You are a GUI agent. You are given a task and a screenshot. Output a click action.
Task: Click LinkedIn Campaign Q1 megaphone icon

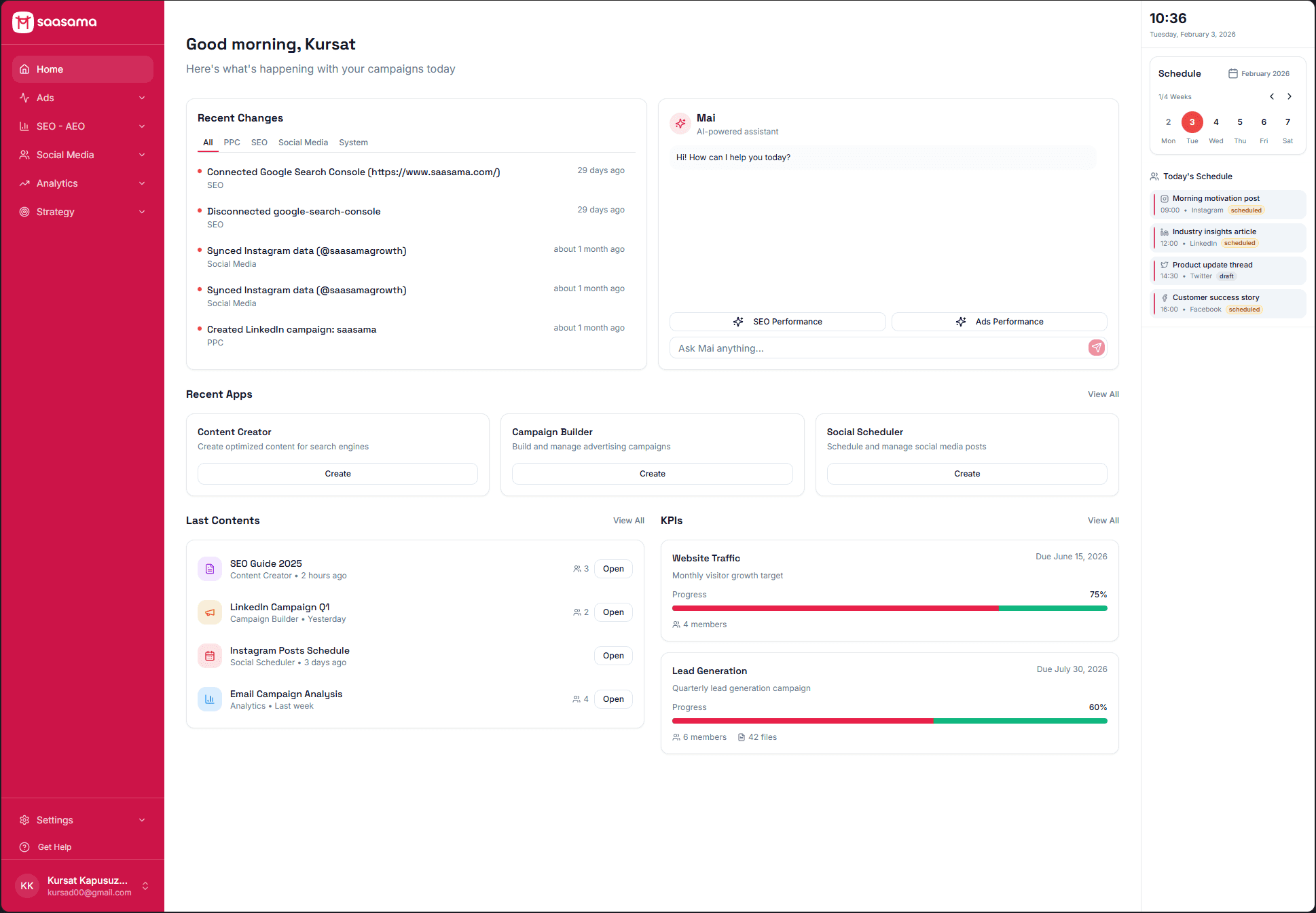210,612
